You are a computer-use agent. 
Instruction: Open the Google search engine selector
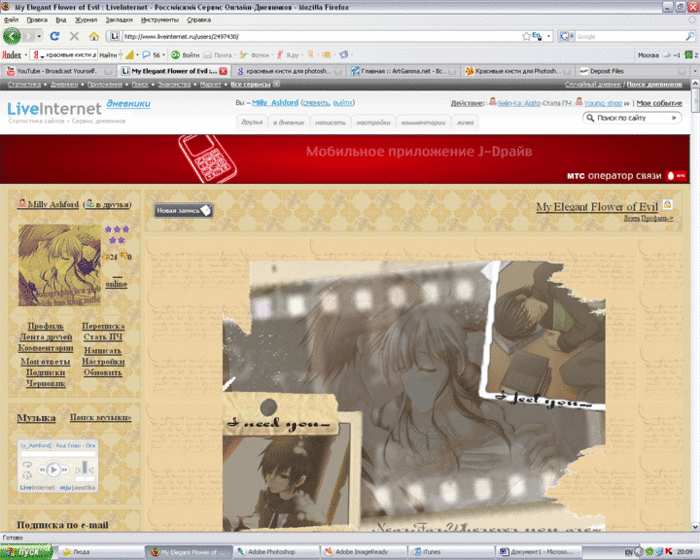pyautogui.click(x=567, y=36)
